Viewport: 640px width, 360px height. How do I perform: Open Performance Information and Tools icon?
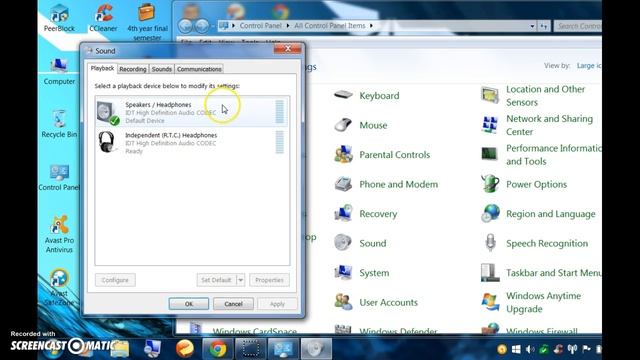point(490,154)
